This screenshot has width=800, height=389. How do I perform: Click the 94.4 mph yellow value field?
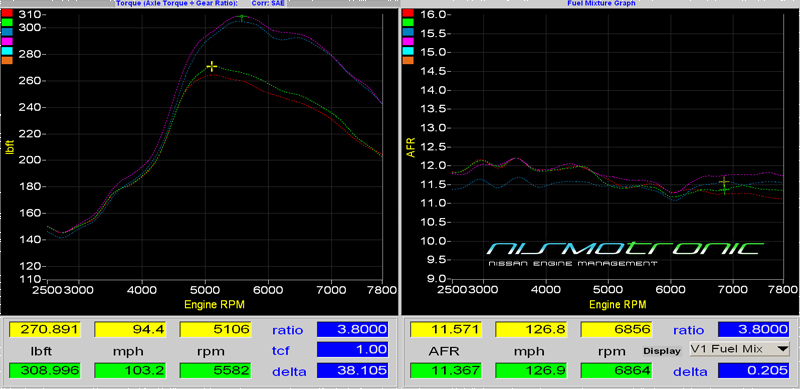tap(130, 329)
